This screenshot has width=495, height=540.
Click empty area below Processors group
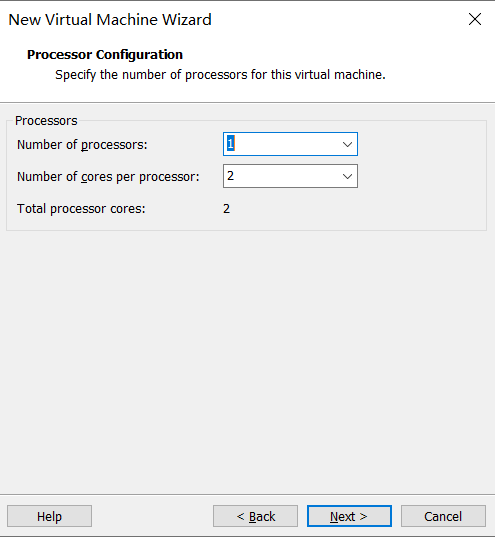(247, 362)
